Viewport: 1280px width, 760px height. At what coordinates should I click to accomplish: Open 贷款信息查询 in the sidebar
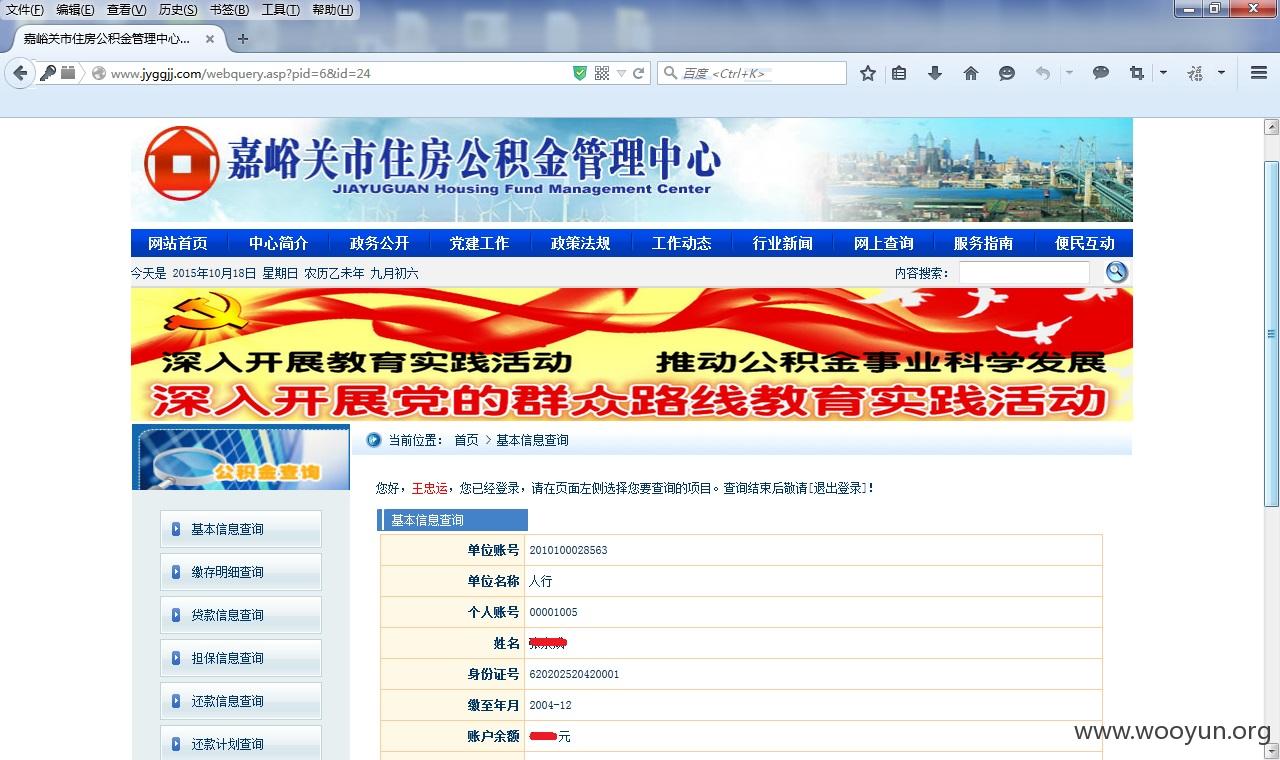click(241, 615)
